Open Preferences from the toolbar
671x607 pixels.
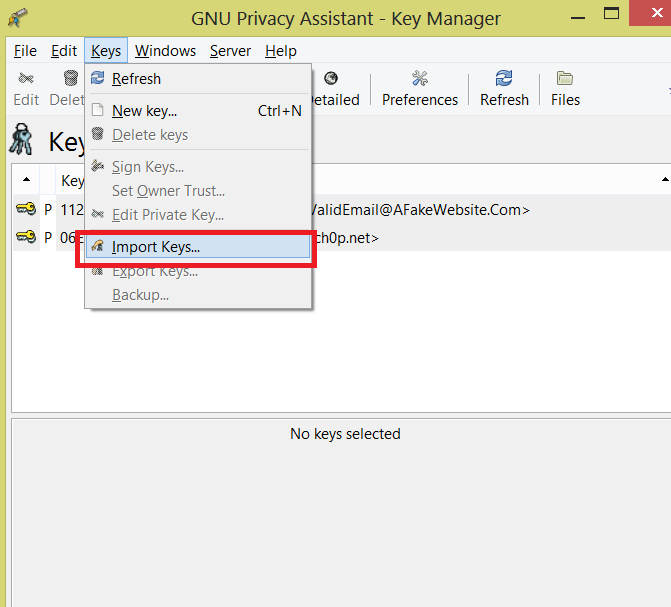(420, 89)
